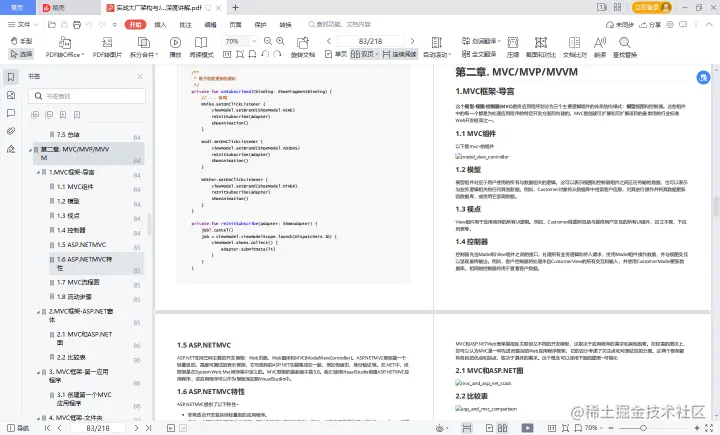Collapse the 3. MVC框架-第一应用程序 node
The height and width of the screenshot is (435, 720).
tap(39, 372)
